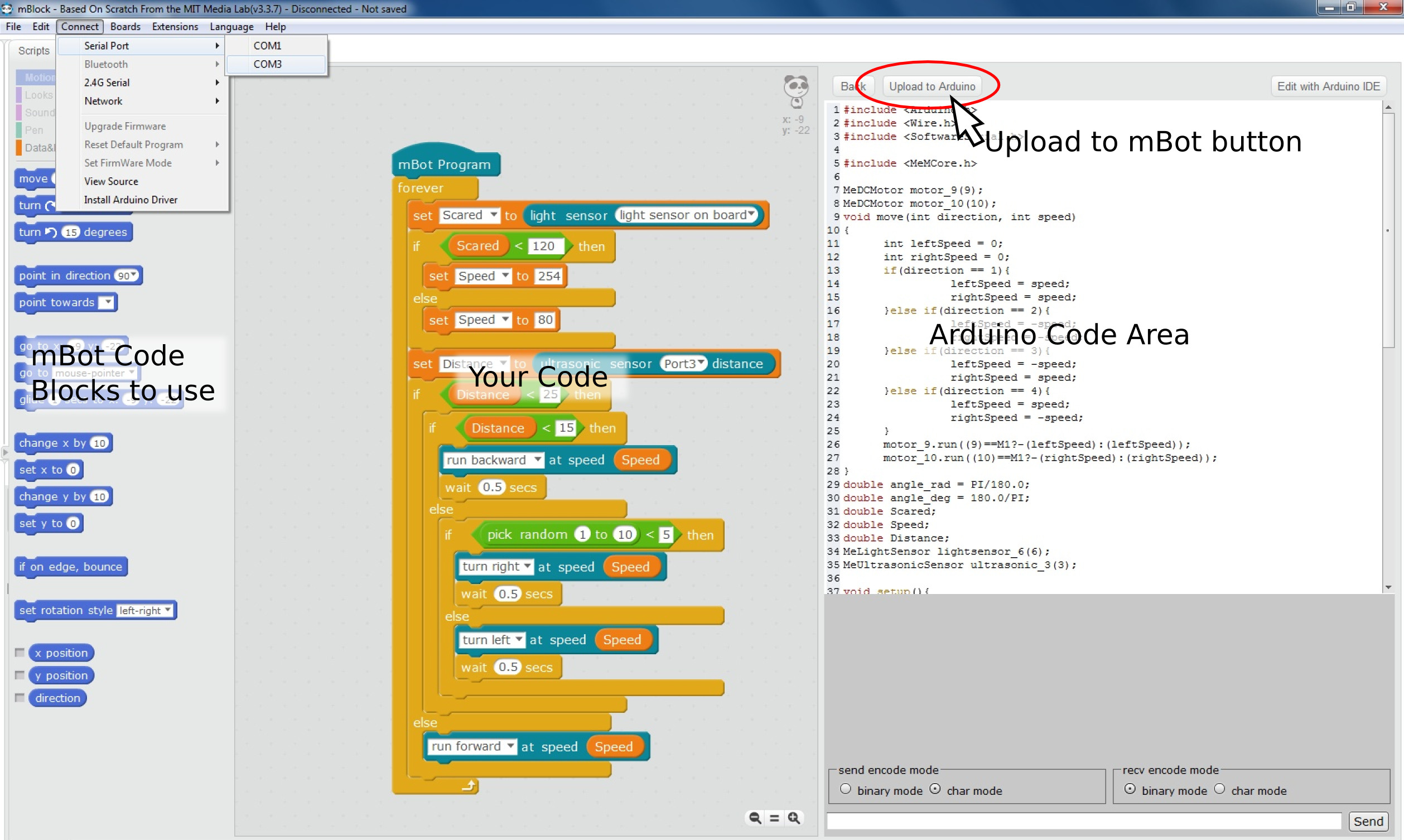Select send encode binary mode radio
Screen dimensions: 1404x840
[846, 789]
